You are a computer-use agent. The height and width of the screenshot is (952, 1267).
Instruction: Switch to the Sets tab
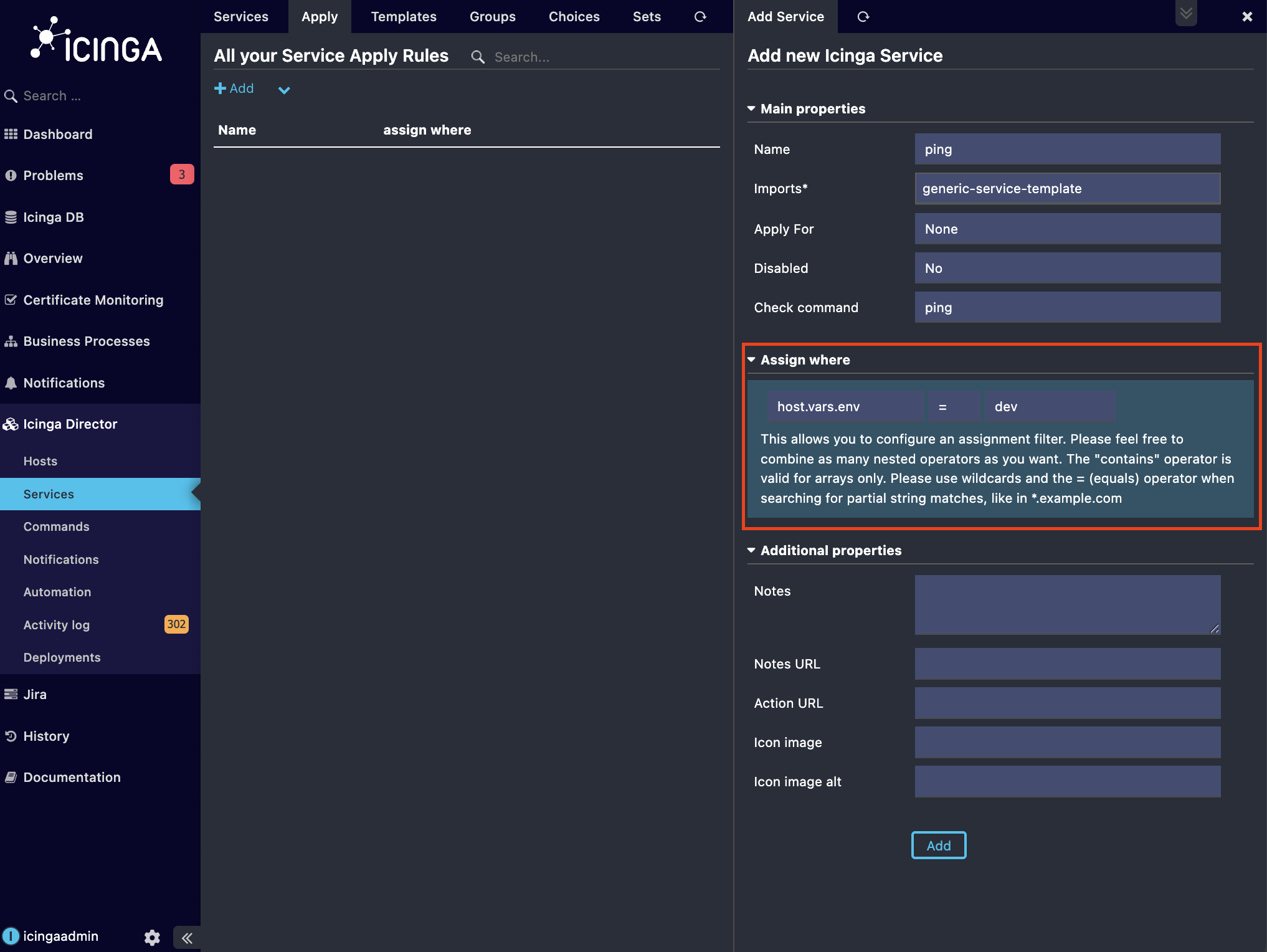click(647, 17)
